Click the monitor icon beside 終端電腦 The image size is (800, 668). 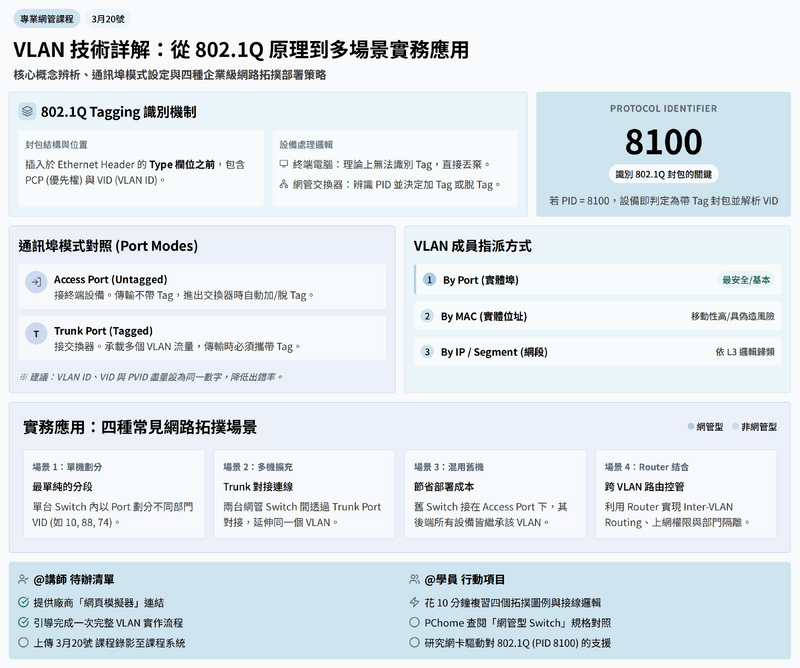284,164
